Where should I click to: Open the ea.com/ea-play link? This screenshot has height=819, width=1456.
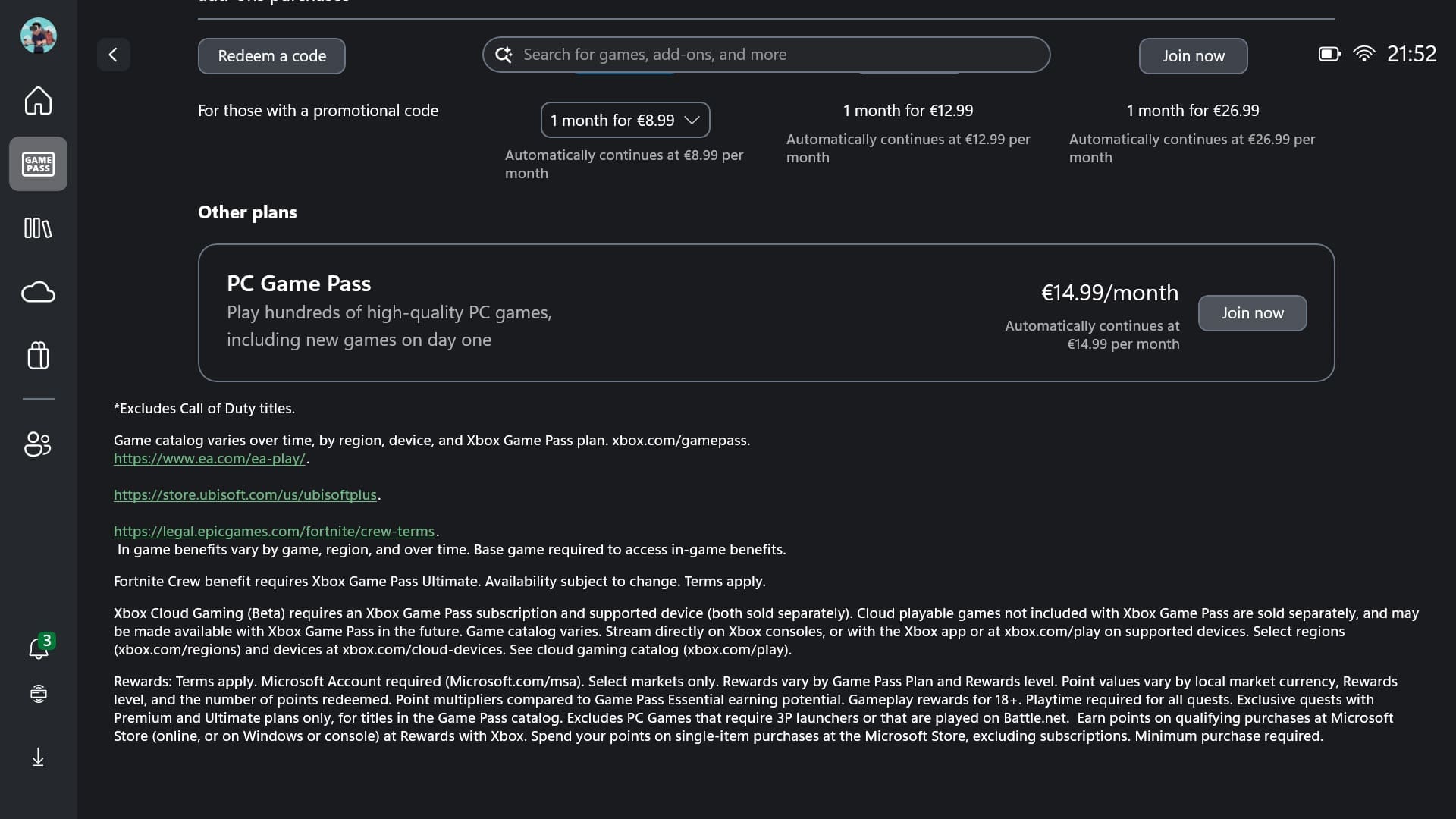pos(209,459)
